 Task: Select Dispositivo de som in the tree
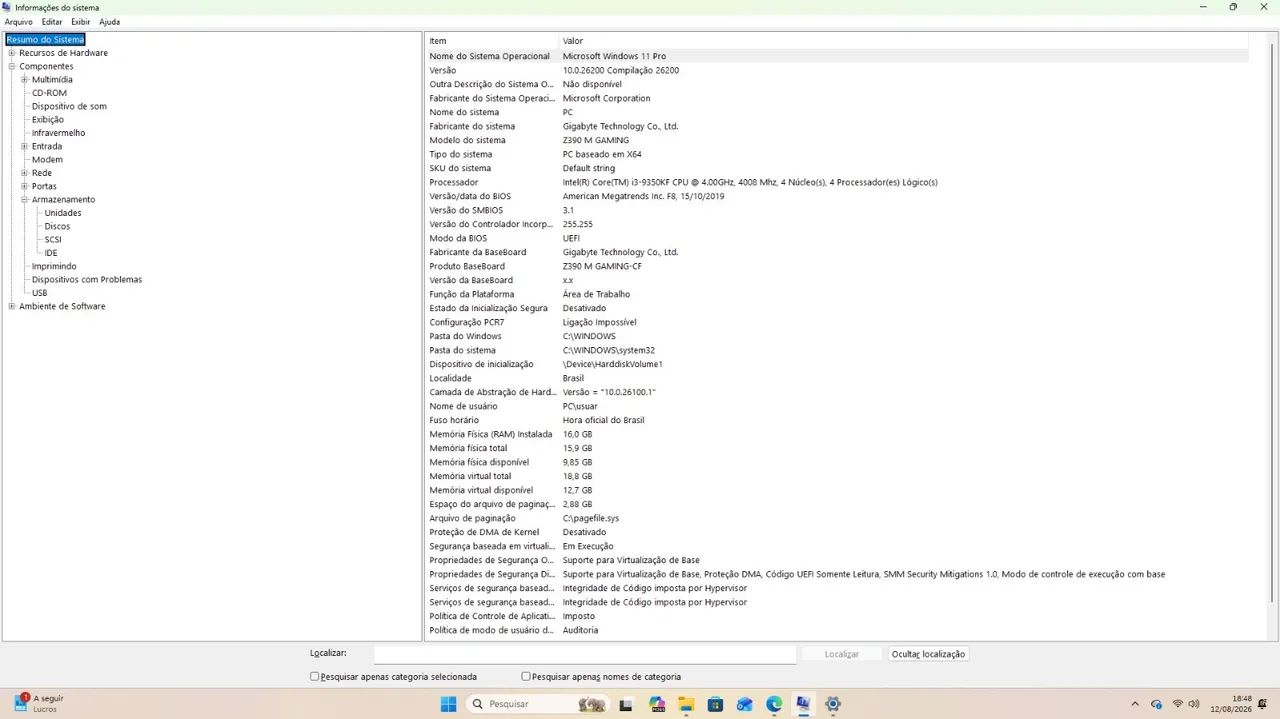pos(69,106)
